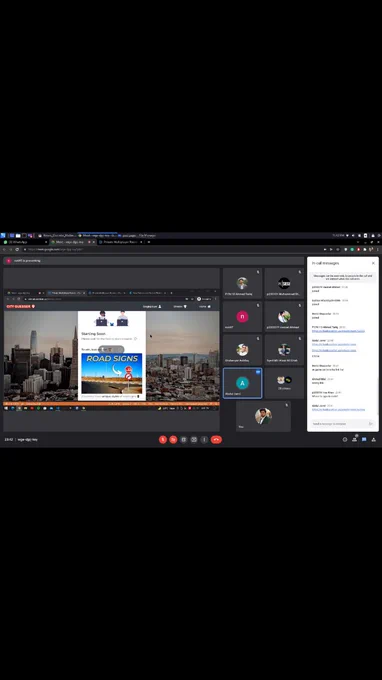
Task: Open meeting details info icon
Action: click(345, 439)
